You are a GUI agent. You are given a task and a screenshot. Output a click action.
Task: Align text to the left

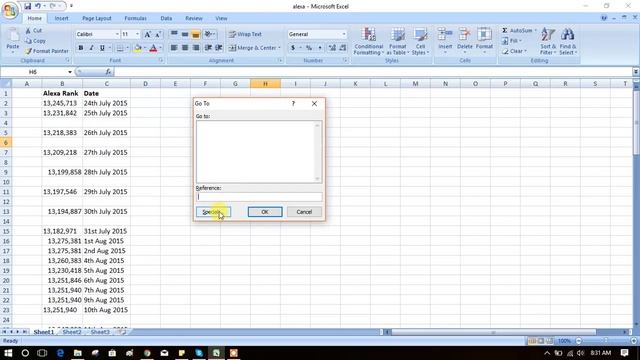[x=174, y=48]
